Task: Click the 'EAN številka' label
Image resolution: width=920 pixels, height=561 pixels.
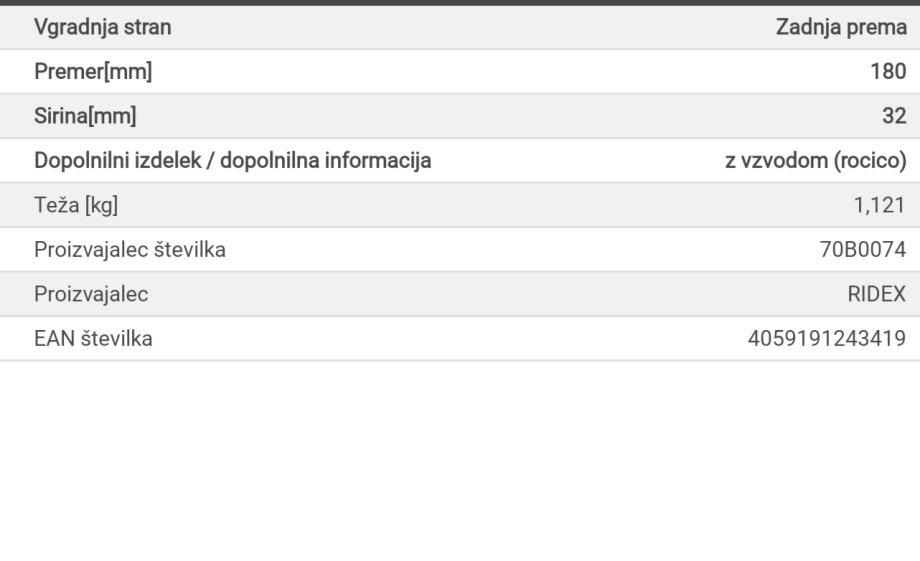Action: (x=93, y=339)
